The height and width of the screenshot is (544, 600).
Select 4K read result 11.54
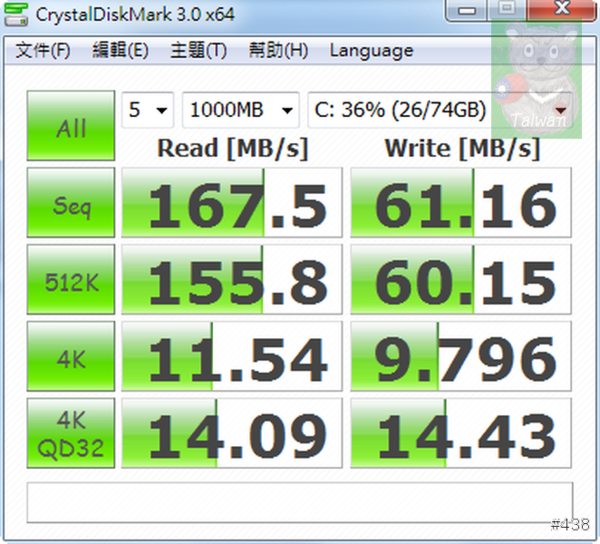tap(232, 356)
